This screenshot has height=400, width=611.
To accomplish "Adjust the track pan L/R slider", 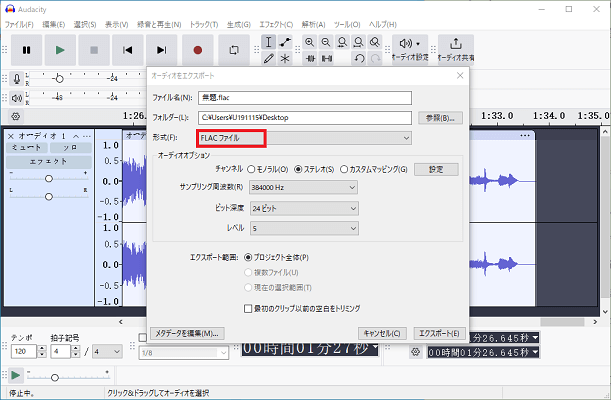I will (x=49, y=197).
